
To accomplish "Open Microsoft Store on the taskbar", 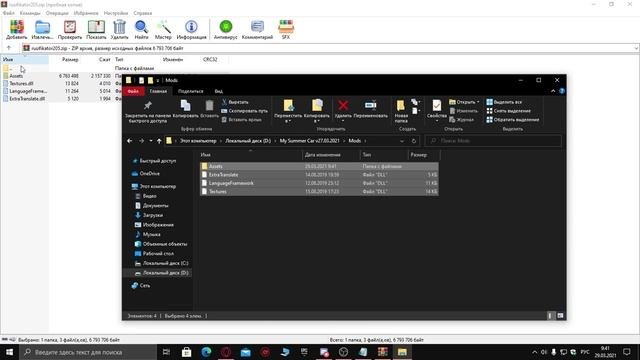I will click(x=187, y=352).
